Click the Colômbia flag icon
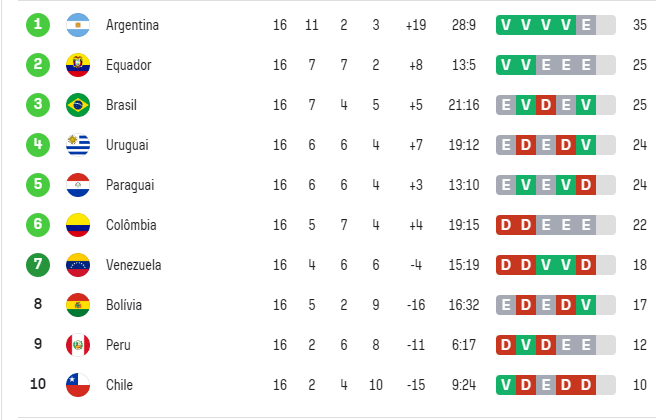Image resolution: width=672 pixels, height=420 pixels. click(x=78, y=225)
